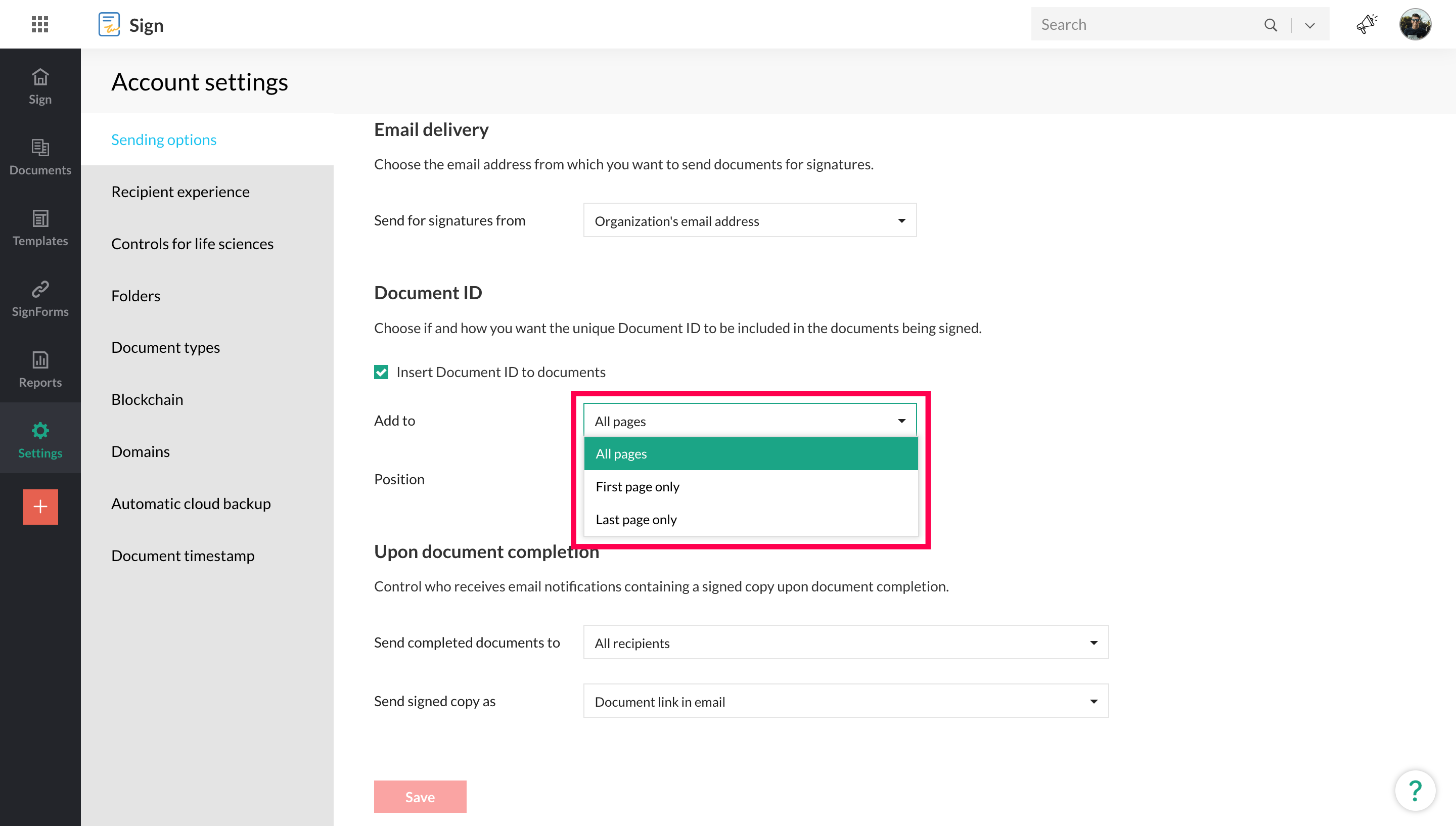Open Templates in the left sidebar
1456x826 pixels.
point(40,227)
